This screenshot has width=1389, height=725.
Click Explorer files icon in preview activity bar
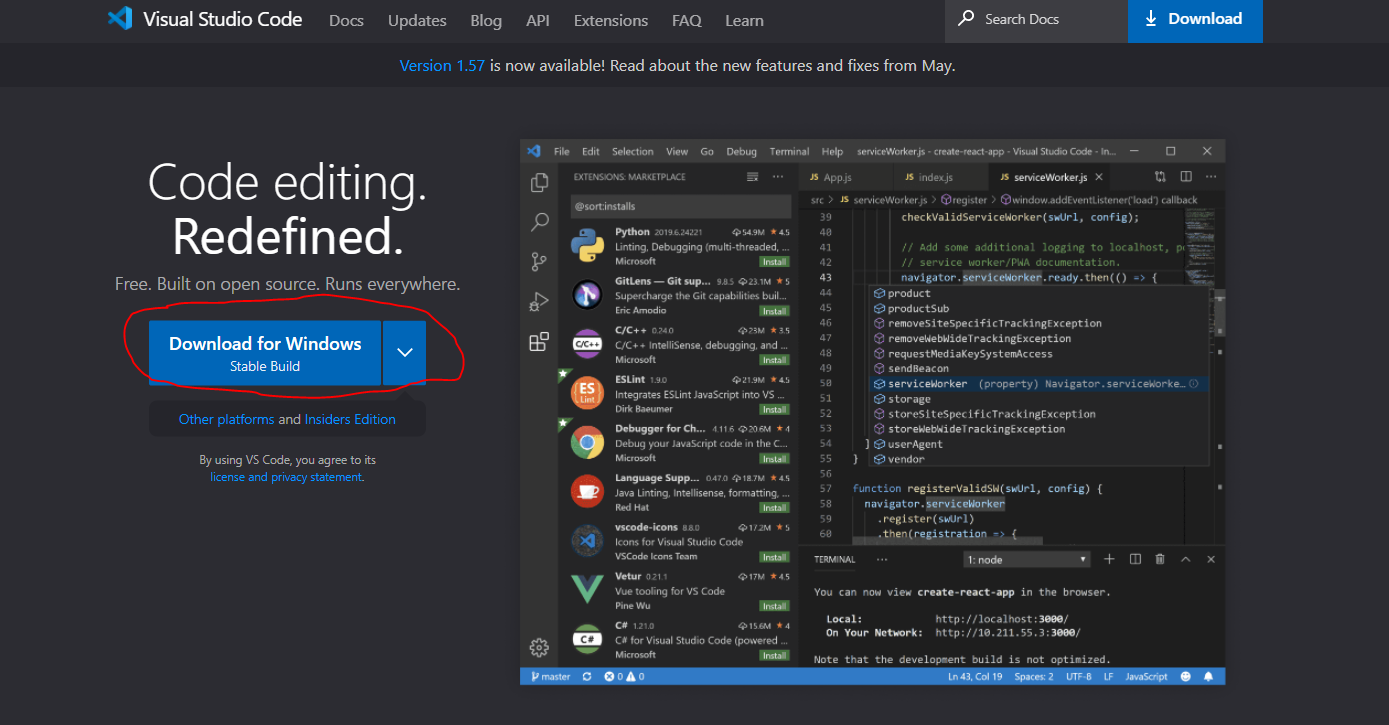(539, 182)
